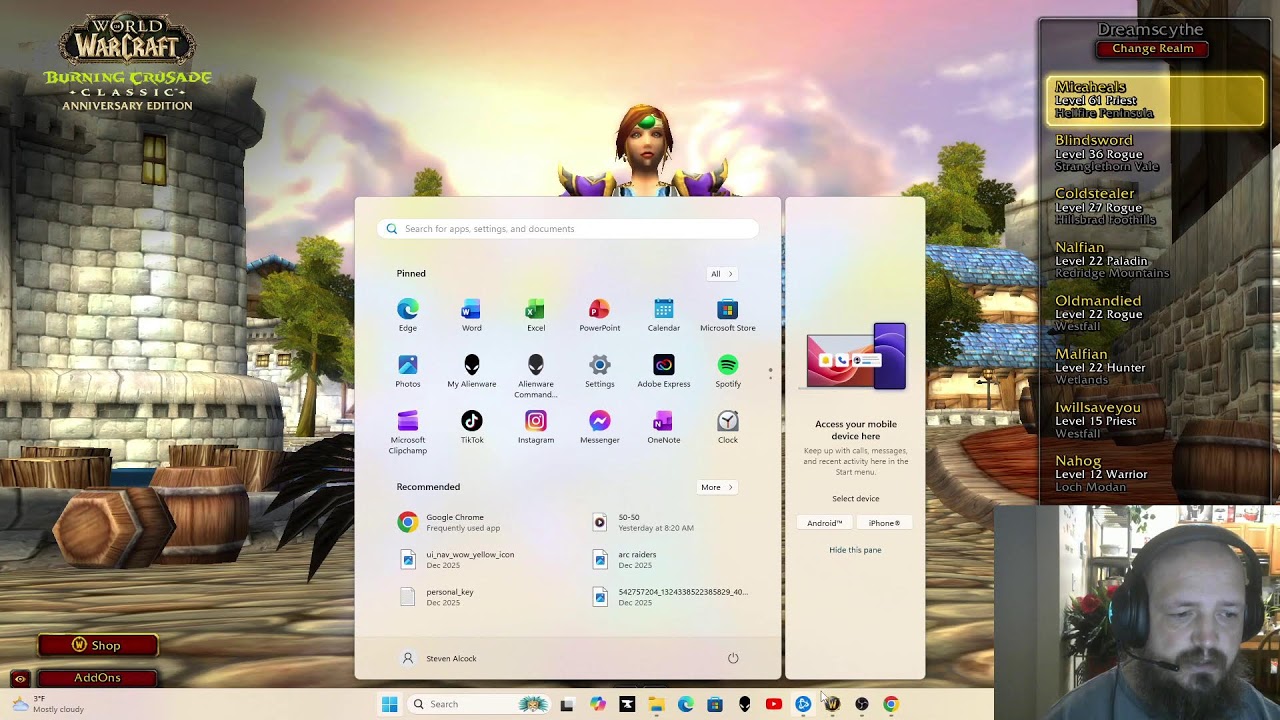The height and width of the screenshot is (720, 1280).
Task: Click the power button in Start menu
Action: pos(733,658)
